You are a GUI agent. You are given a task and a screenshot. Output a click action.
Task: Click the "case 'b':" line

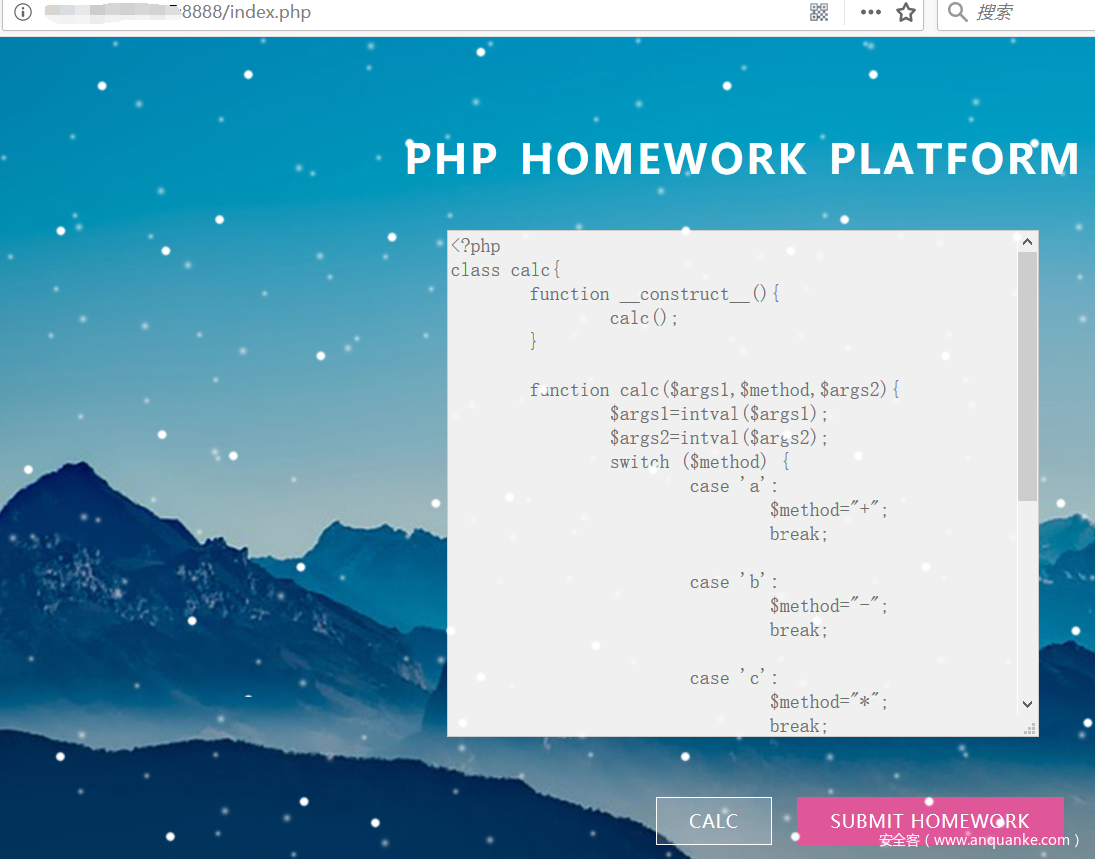tap(733, 582)
